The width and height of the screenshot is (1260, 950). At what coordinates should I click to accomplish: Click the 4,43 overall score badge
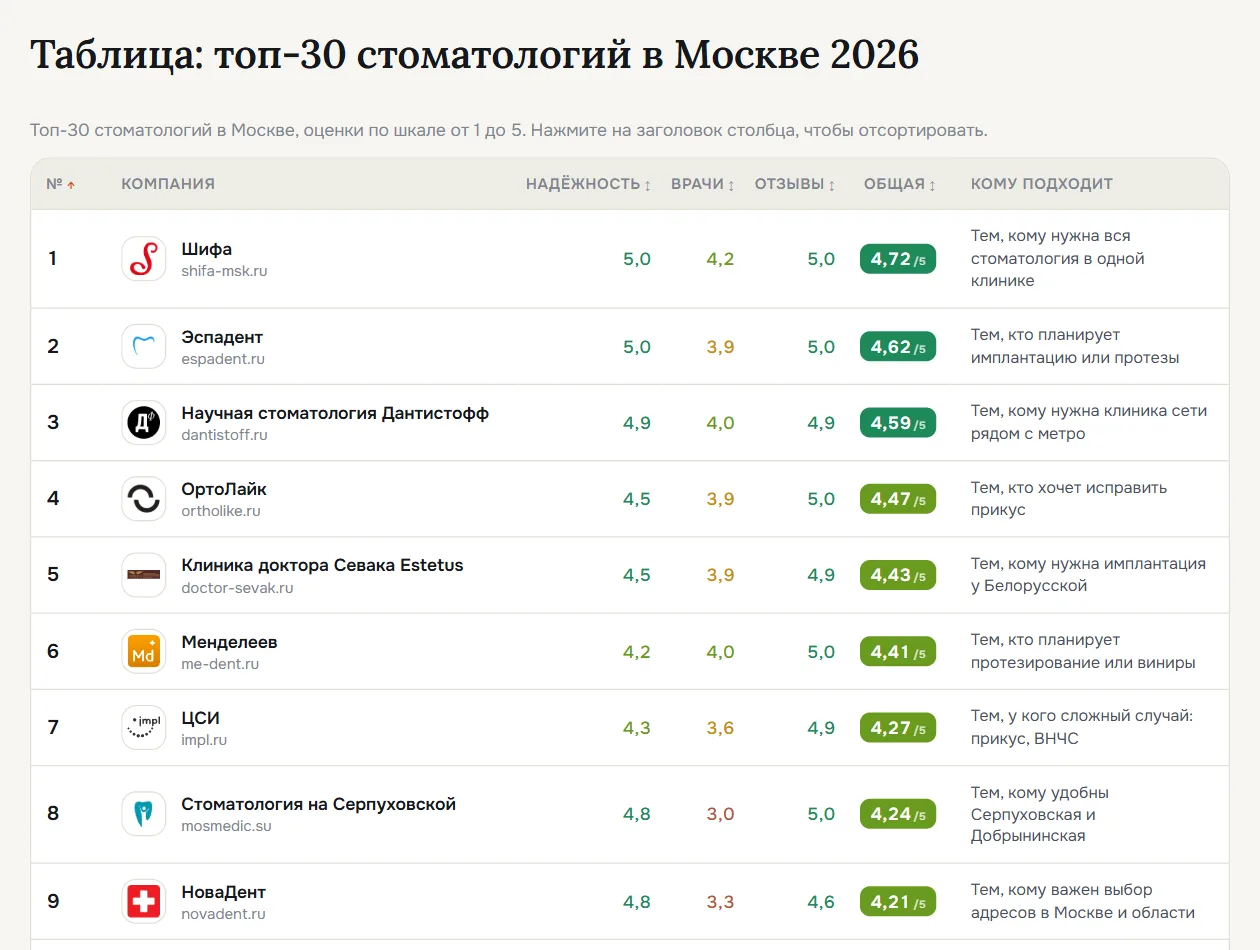click(898, 575)
